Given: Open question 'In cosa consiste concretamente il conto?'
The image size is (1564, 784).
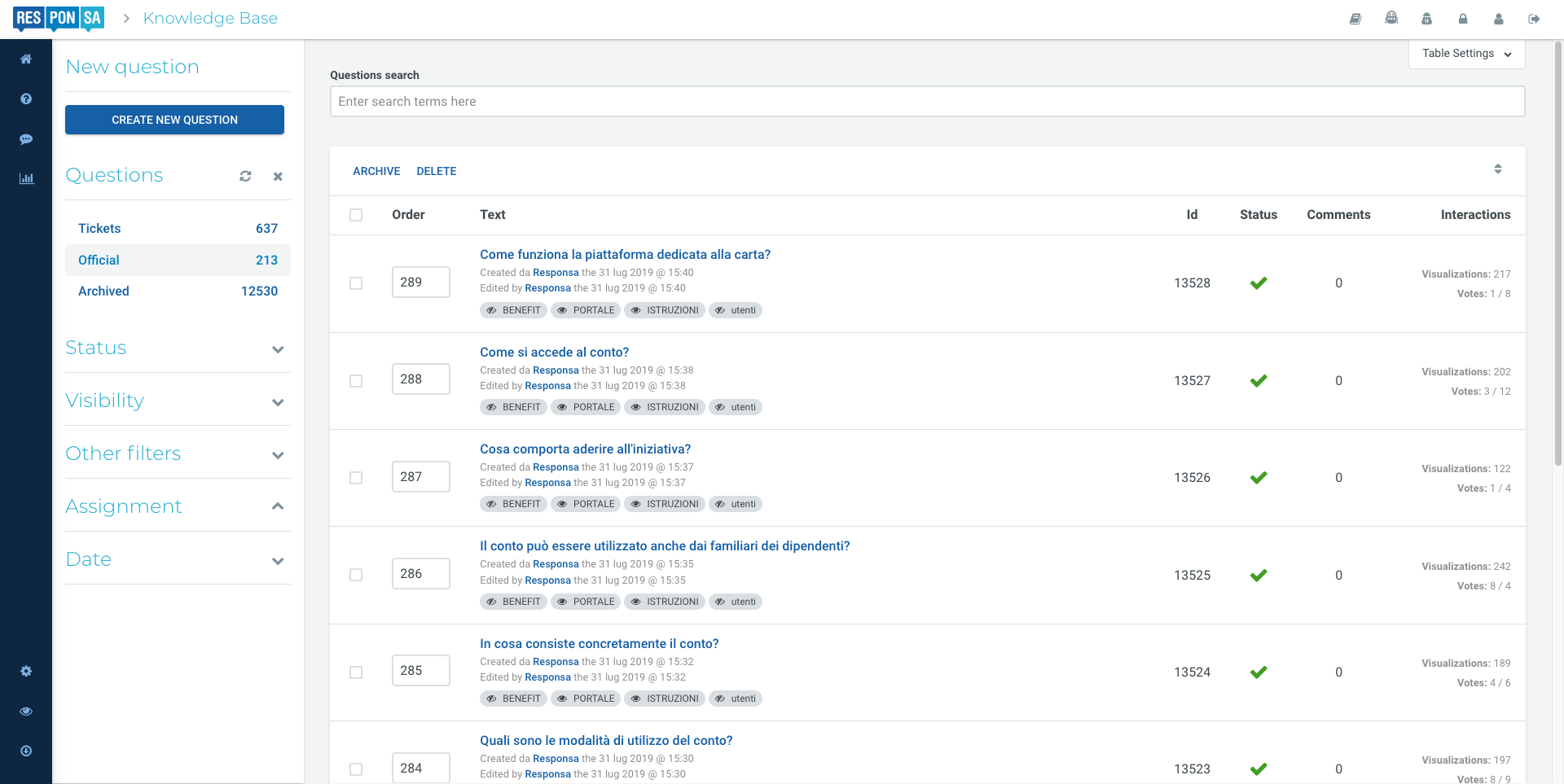Looking at the screenshot, I should [599, 644].
